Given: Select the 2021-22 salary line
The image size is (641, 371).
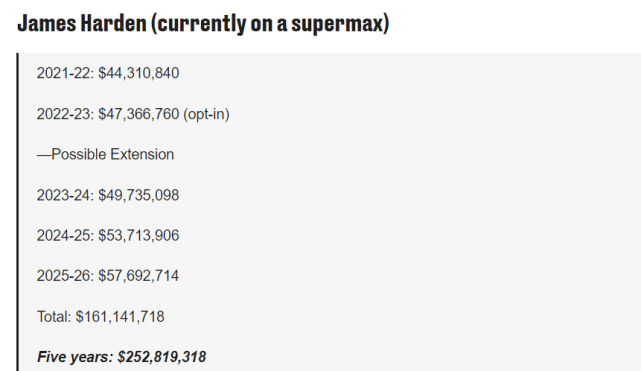Looking at the screenshot, I should point(108,73).
